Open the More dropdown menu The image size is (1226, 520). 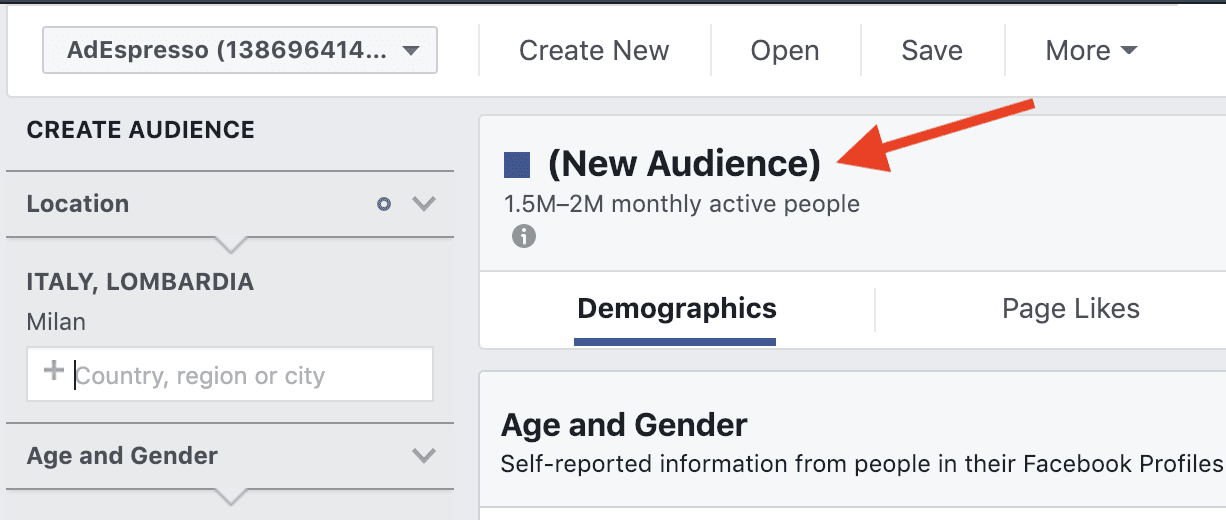pos(1091,50)
